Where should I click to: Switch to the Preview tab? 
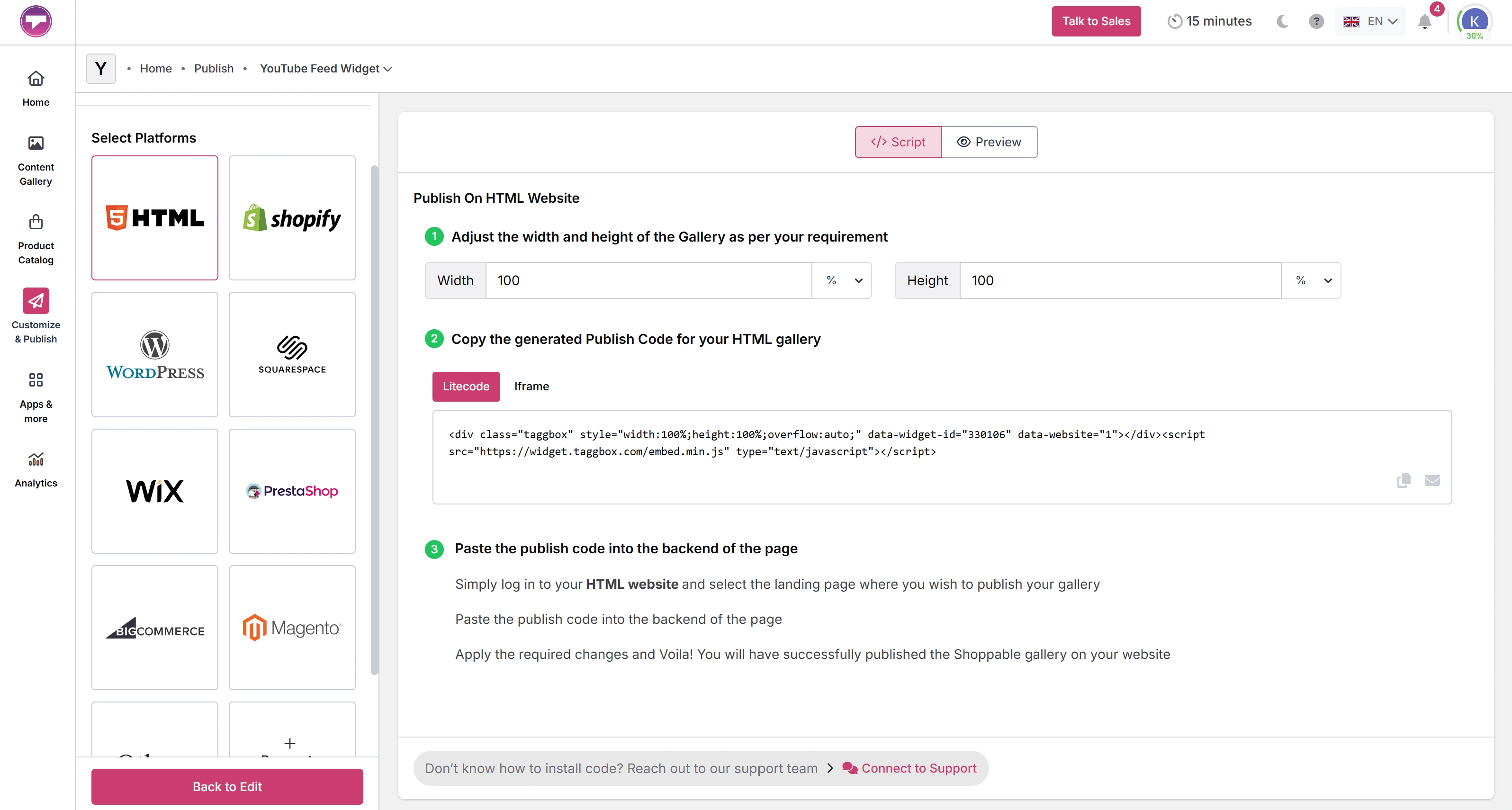coord(989,142)
